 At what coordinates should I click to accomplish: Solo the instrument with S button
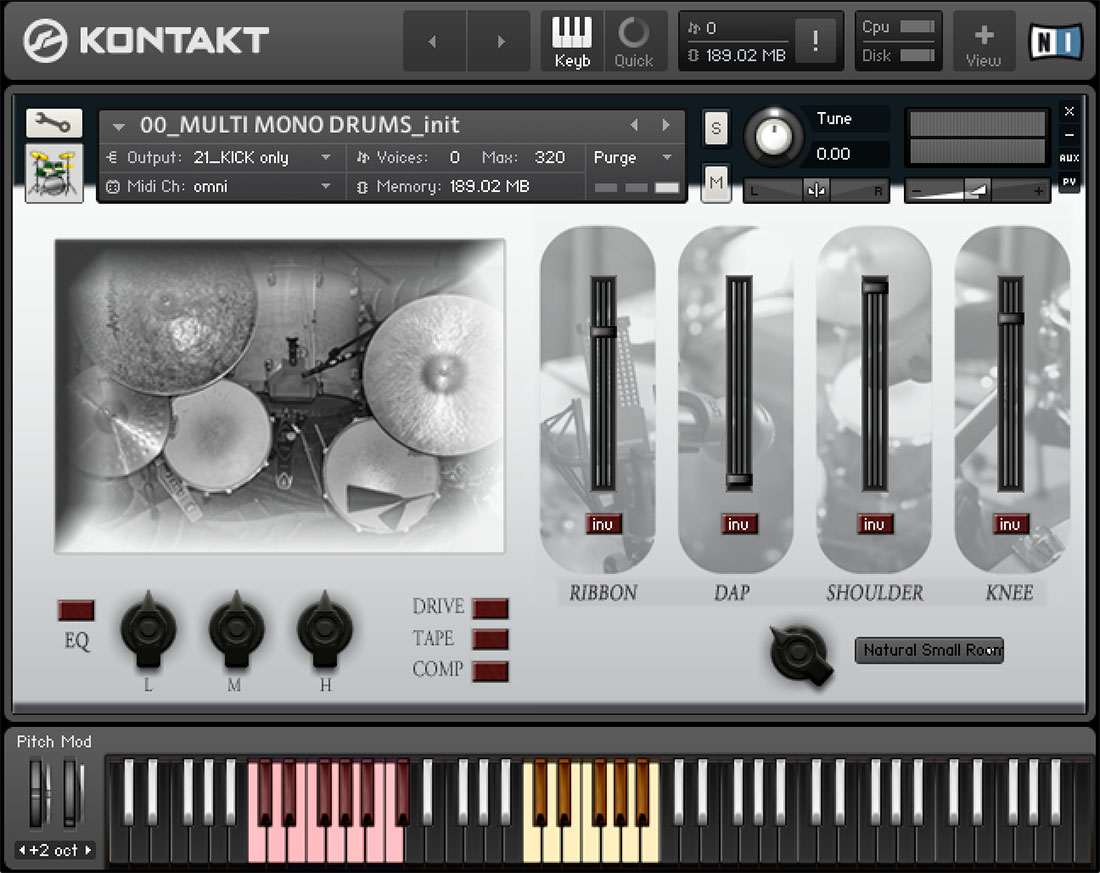[716, 128]
